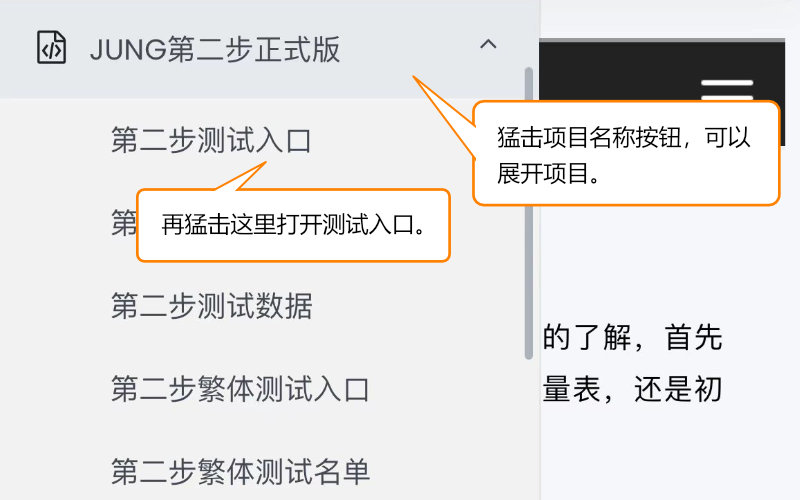
Task: Click the tooltip line 猛击项目名称按钮，可以
Action: pyautogui.click(x=623, y=138)
